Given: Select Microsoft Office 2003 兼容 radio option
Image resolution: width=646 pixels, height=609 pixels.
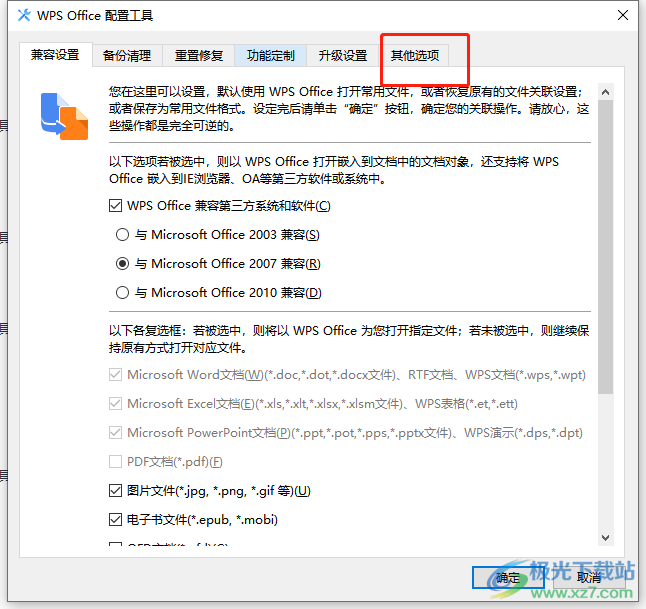Looking at the screenshot, I should (122, 234).
